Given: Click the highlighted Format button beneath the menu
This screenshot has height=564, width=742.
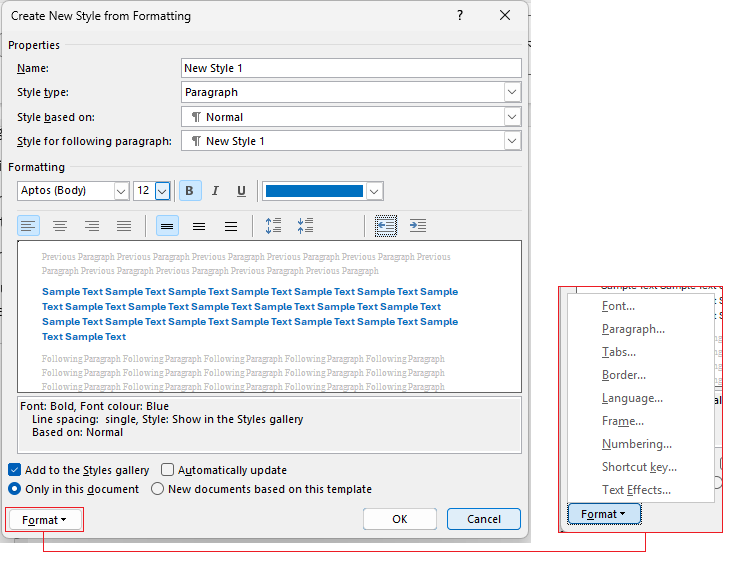Looking at the screenshot, I should click(x=604, y=514).
